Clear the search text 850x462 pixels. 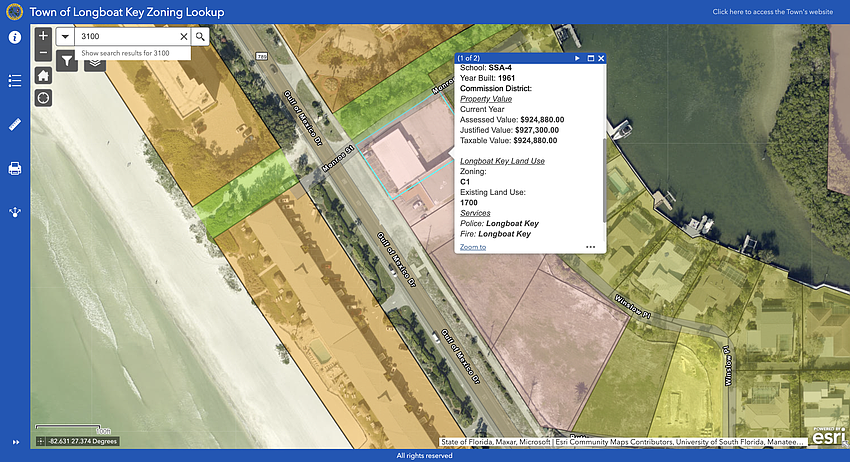tap(184, 36)
